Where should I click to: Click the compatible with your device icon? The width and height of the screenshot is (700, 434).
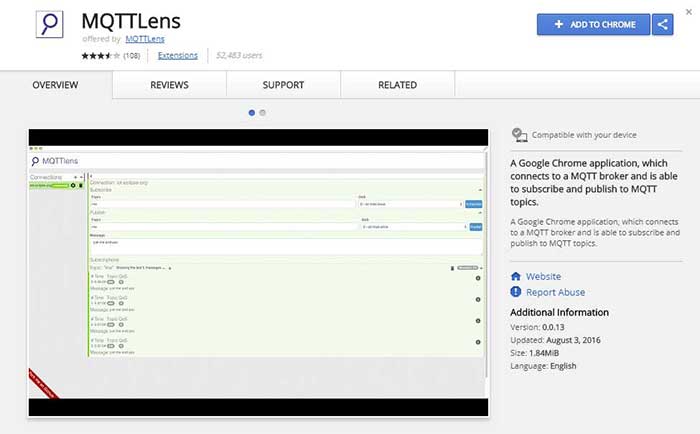pos(519,134)
